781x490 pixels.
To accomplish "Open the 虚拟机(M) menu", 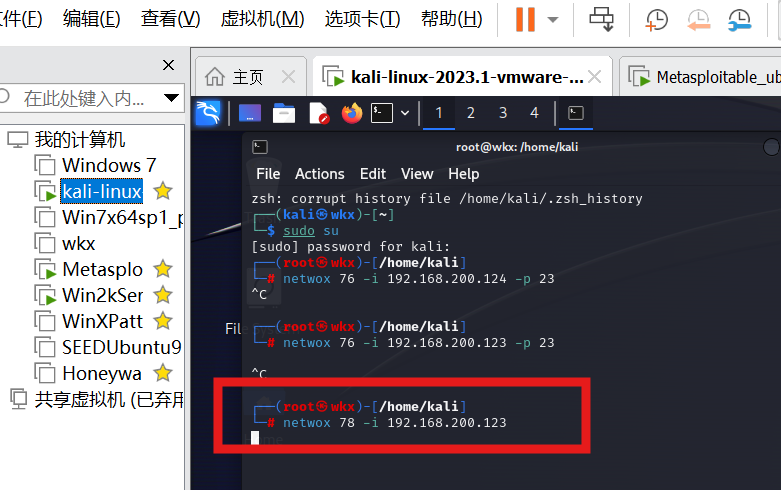I will 262,19.
